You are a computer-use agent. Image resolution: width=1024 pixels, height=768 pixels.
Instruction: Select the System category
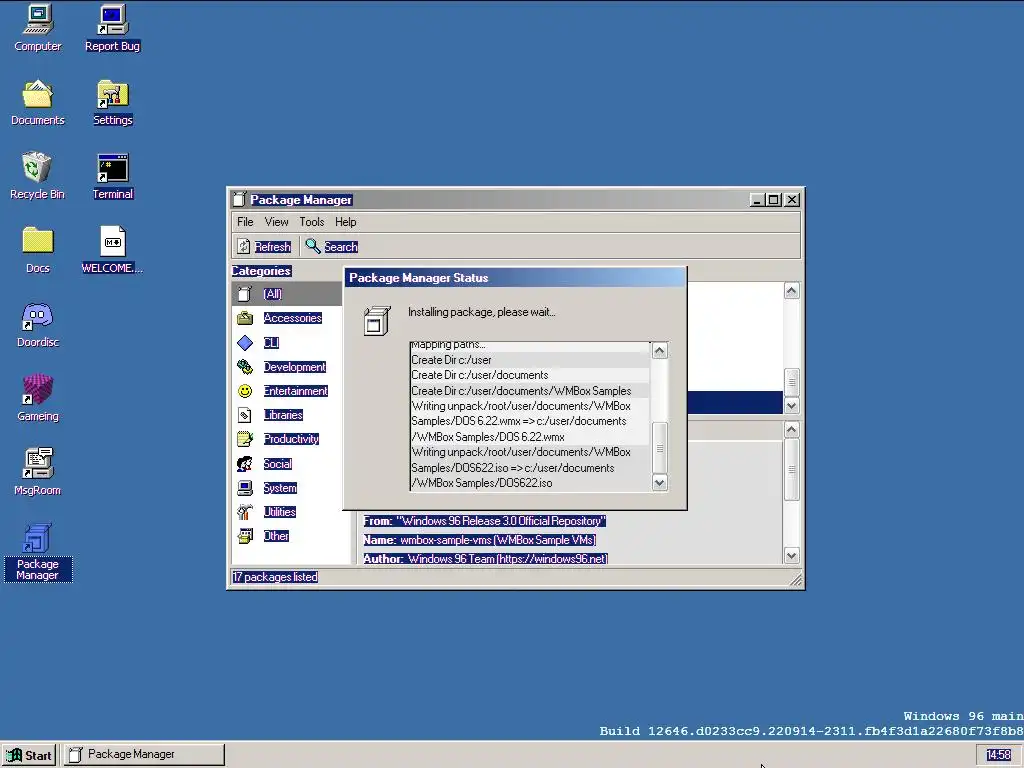(x=287, y=488)
